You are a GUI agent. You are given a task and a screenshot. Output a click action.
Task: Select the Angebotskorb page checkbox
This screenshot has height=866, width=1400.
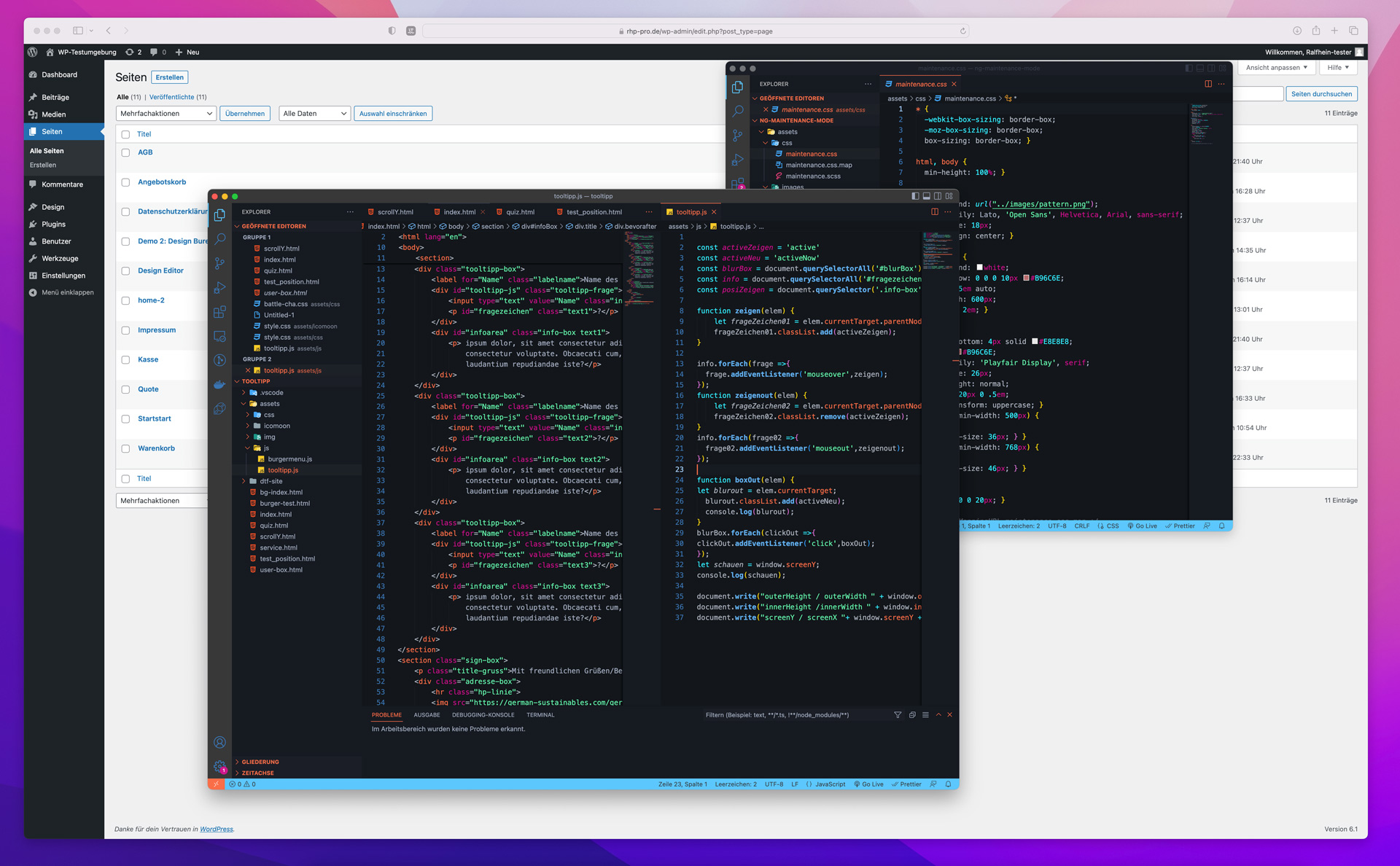(x=125, y=182)
